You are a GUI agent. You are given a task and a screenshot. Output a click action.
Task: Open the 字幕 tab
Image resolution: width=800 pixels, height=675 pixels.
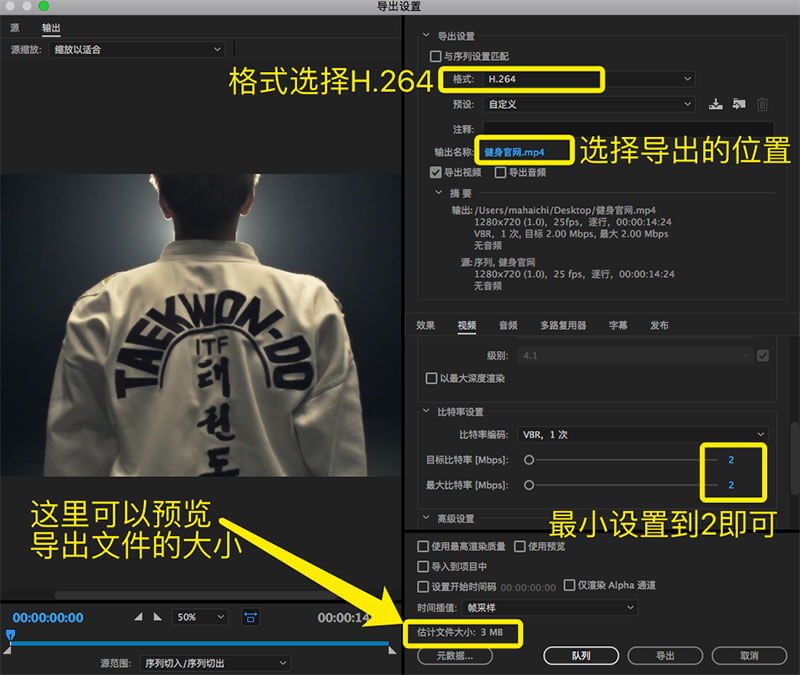(x=618, y=325)
